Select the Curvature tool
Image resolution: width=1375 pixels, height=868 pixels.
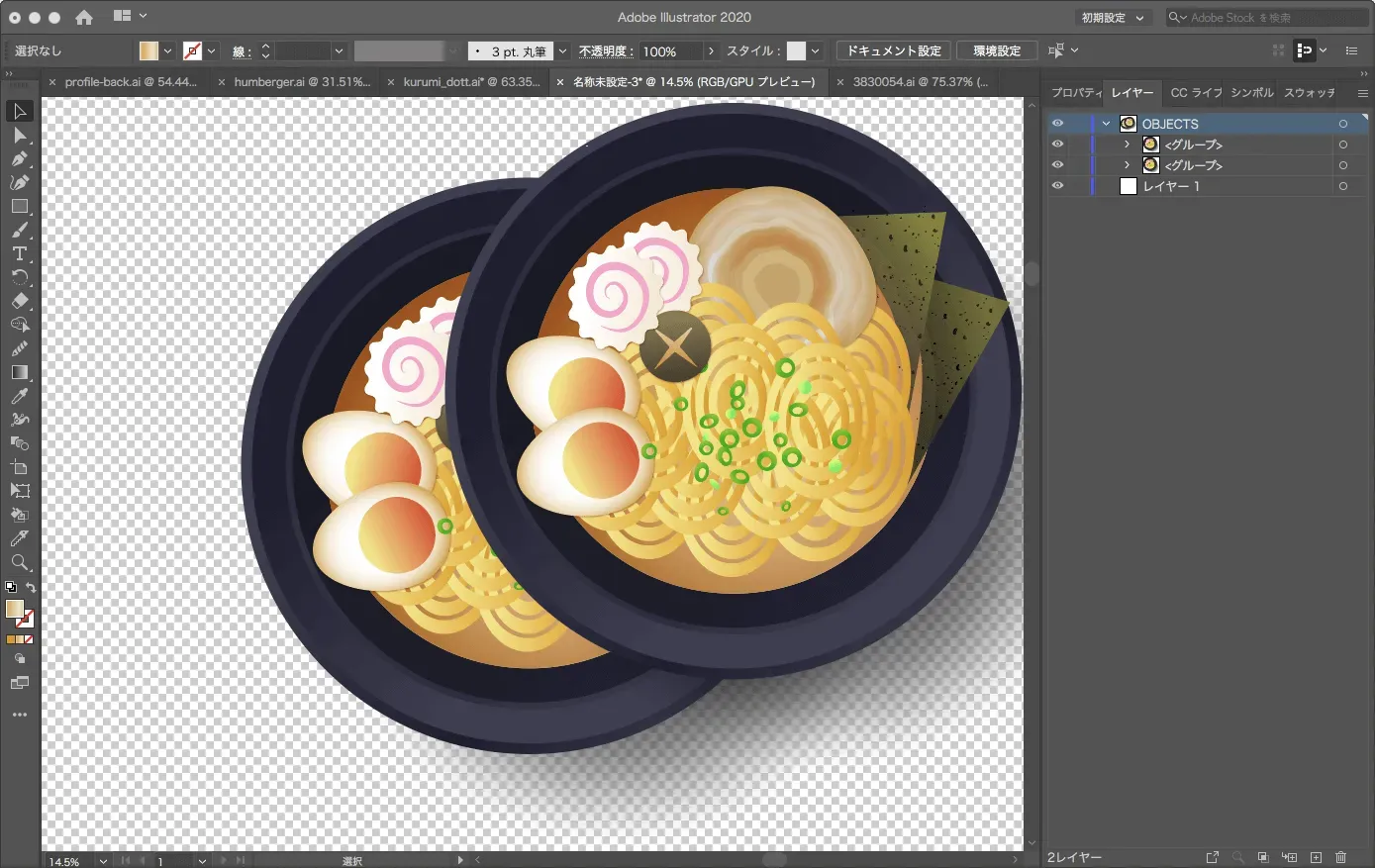[x=20, y=182]
